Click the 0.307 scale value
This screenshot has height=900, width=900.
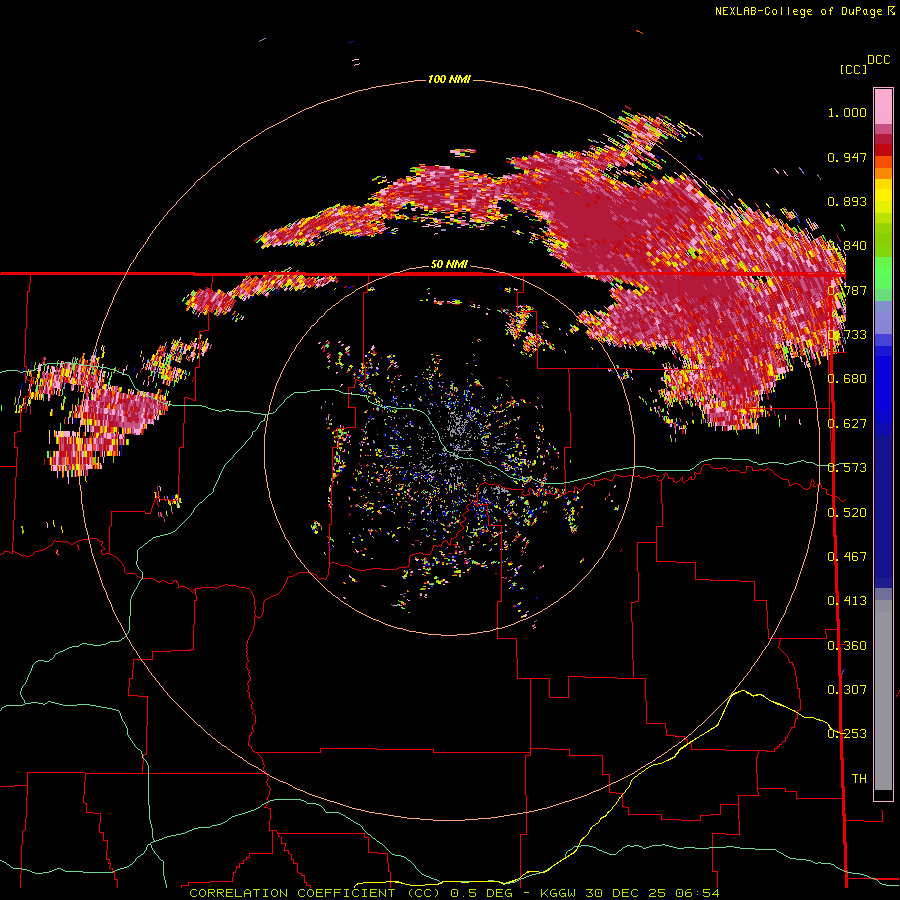(x=847, y=690)
